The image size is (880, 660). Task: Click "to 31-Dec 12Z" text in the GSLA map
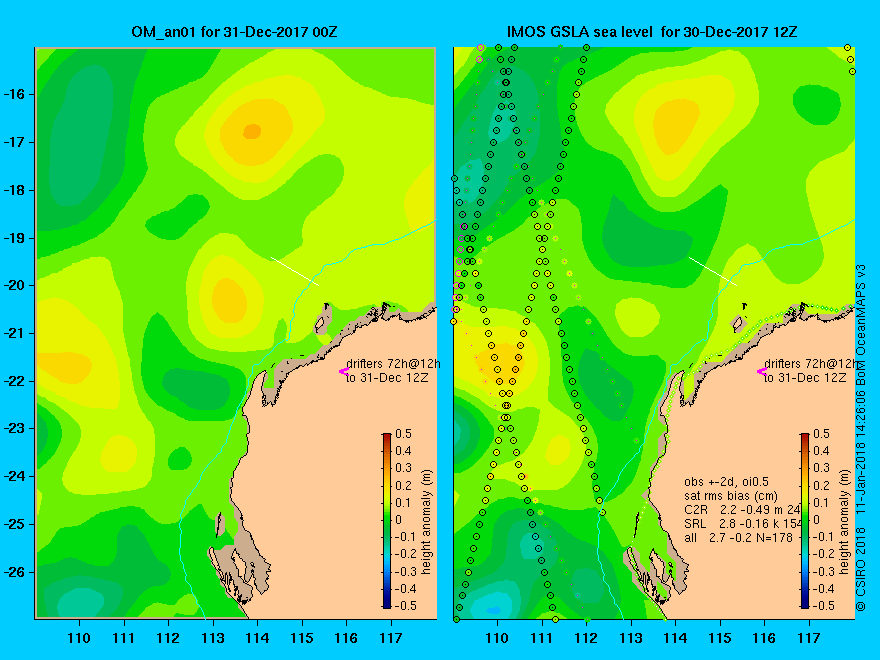[x=805, y=378]
